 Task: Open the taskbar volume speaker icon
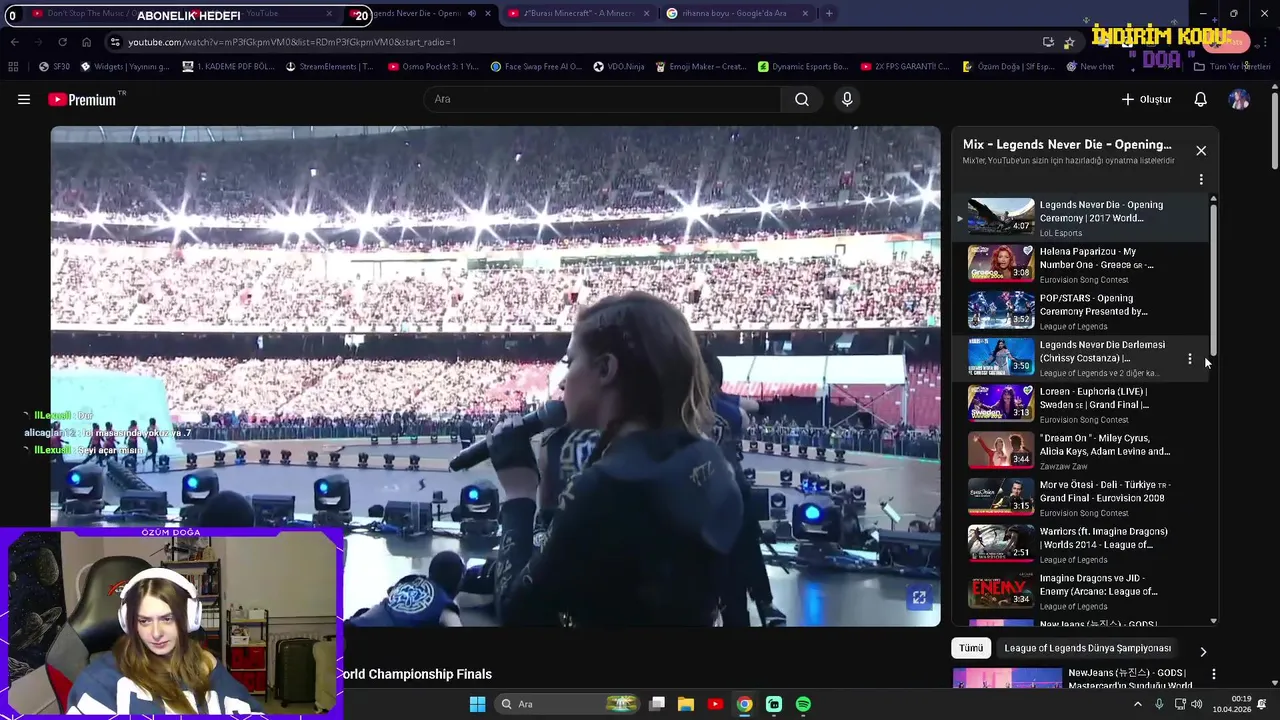(1199, 704)
